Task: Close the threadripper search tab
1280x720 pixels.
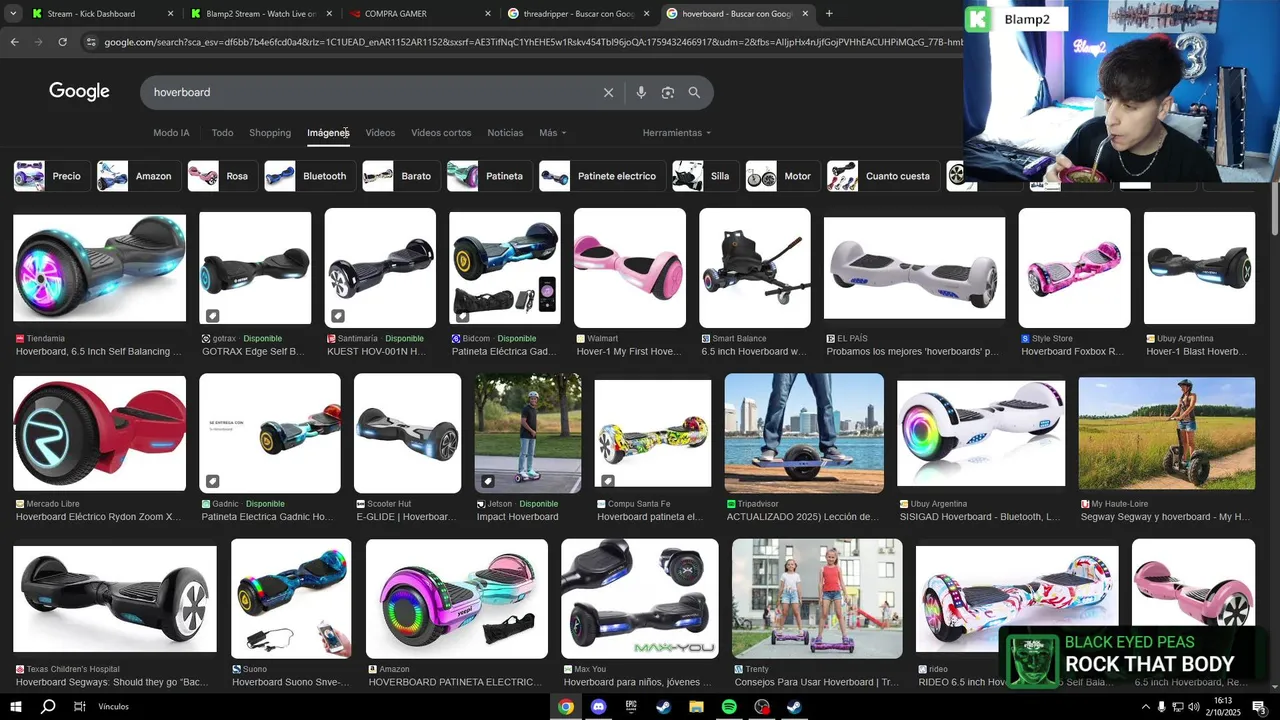Action: pyautogui.click(x=646, y=14)
